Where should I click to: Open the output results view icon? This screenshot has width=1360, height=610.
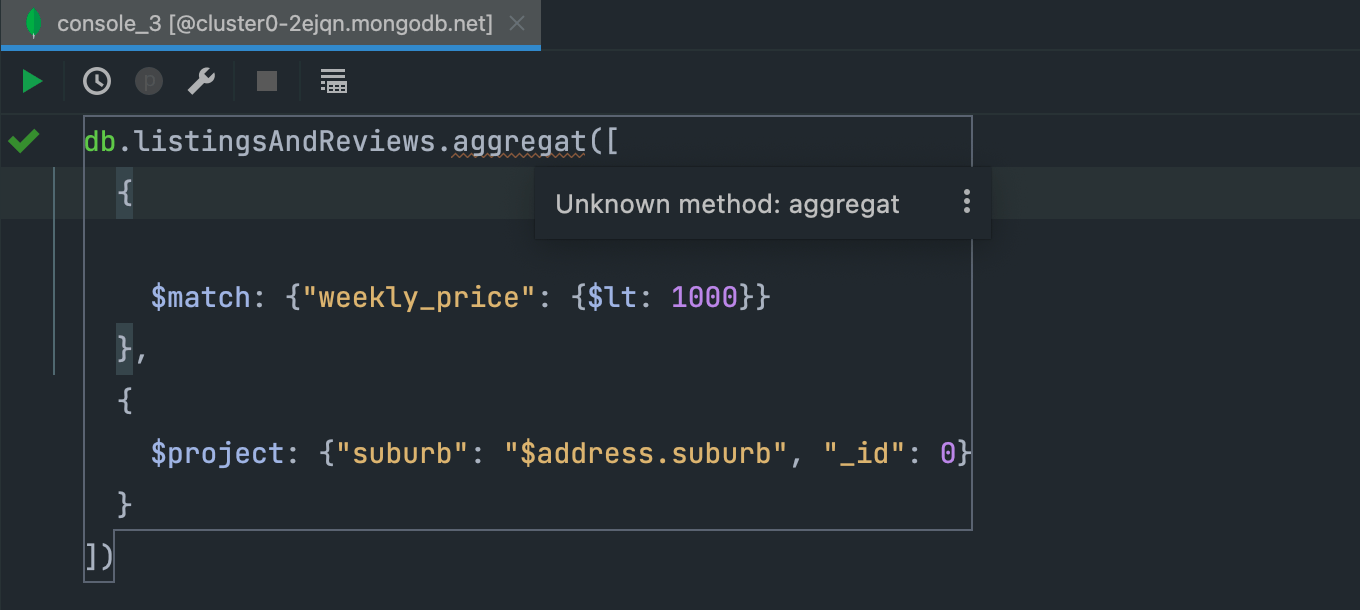[x=334, y=81]
